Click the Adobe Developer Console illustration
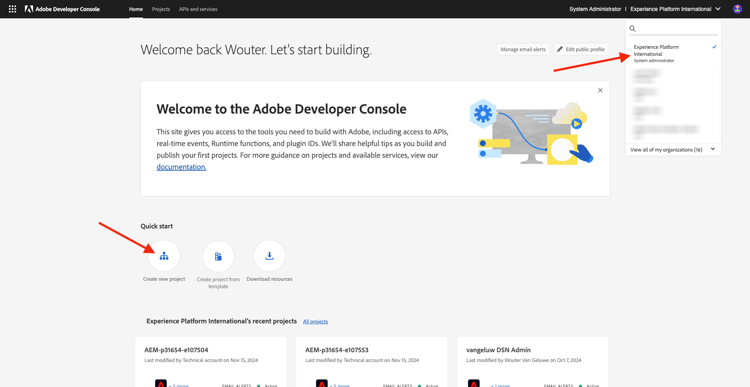750x387 pixels. [x=531, y=132]
